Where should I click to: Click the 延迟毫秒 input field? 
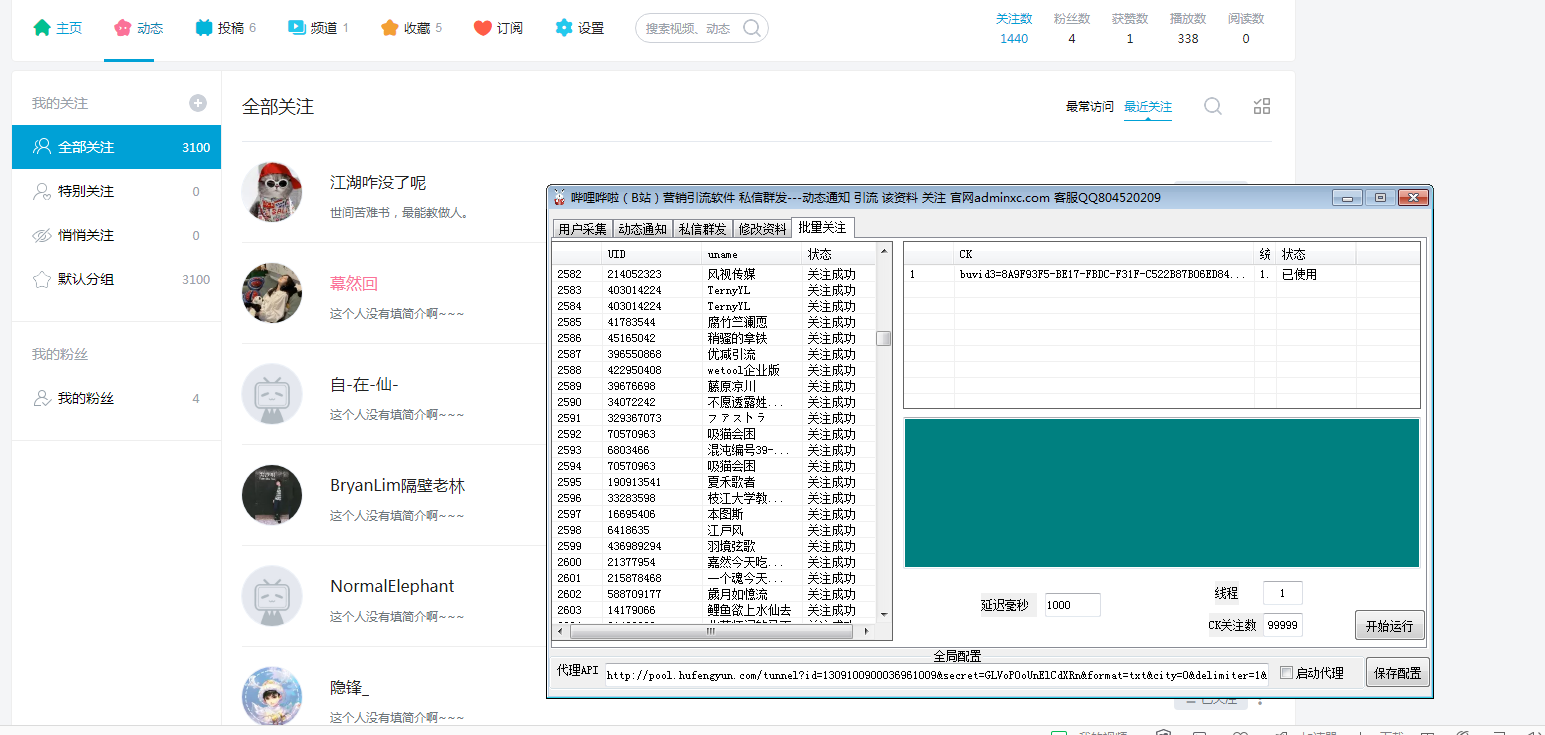[1072, 605]
